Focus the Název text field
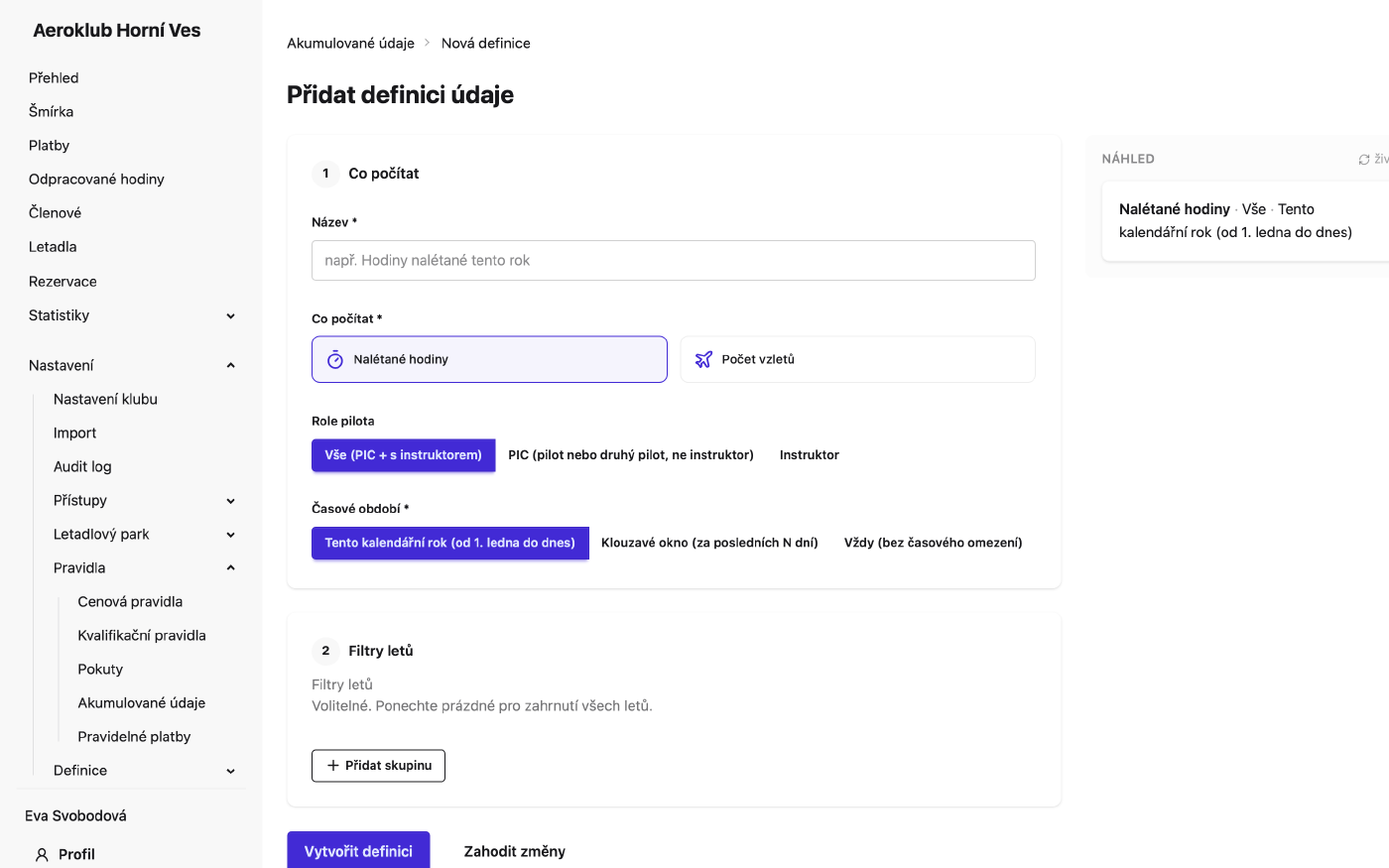The image size is (1389, 868). (x=674, y=261)
